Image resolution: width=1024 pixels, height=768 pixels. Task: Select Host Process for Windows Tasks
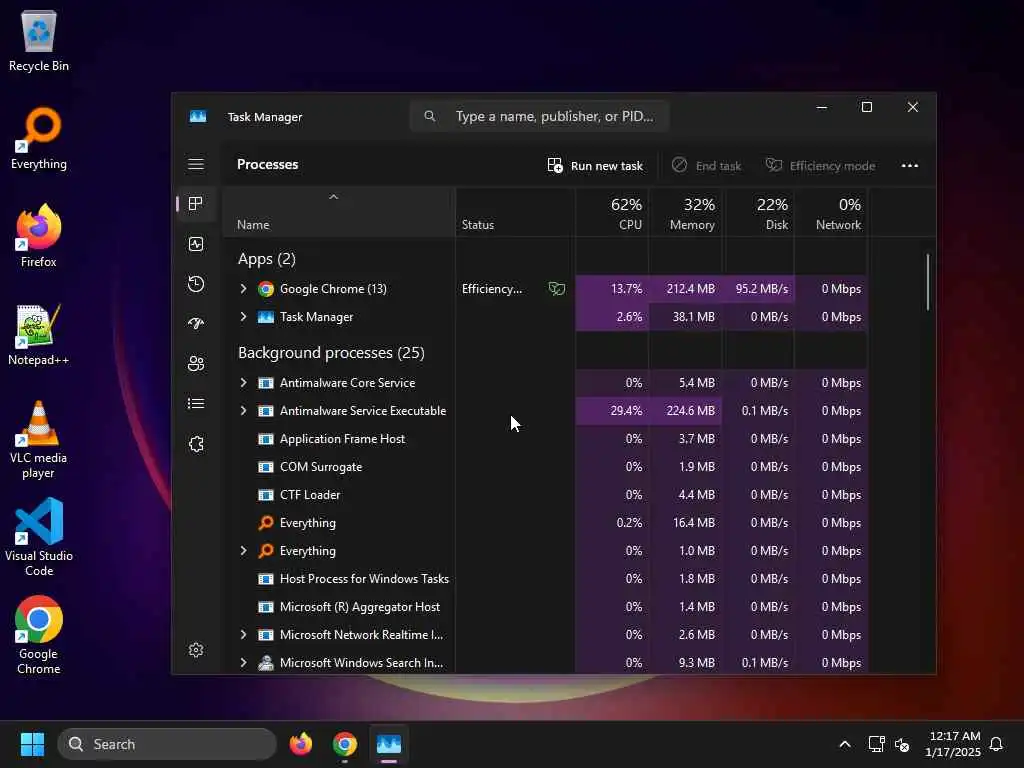click(x=545, y=579)
